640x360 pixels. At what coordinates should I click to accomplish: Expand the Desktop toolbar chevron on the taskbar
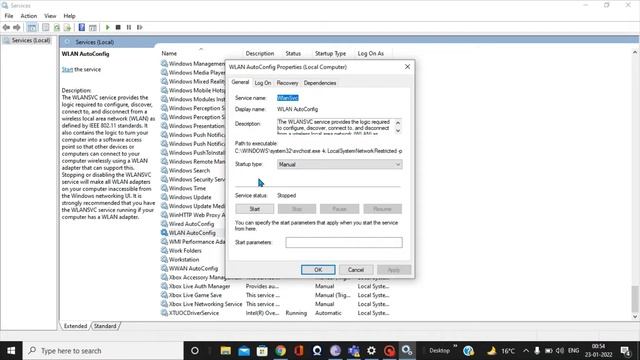[x=455, y=347]
